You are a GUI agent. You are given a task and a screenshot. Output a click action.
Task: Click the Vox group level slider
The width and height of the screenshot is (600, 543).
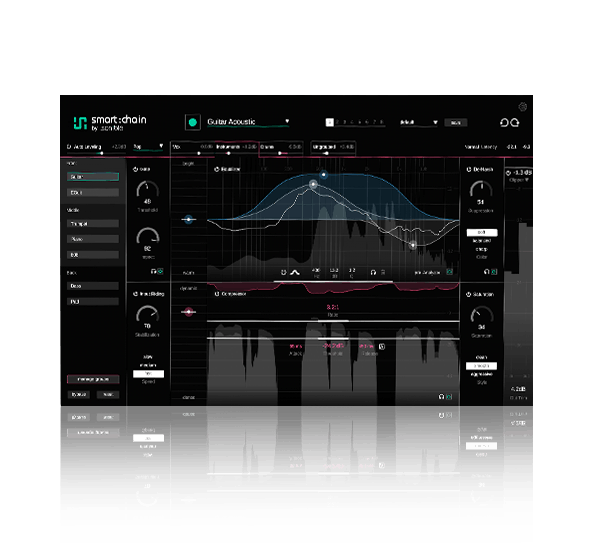point(198,153)
